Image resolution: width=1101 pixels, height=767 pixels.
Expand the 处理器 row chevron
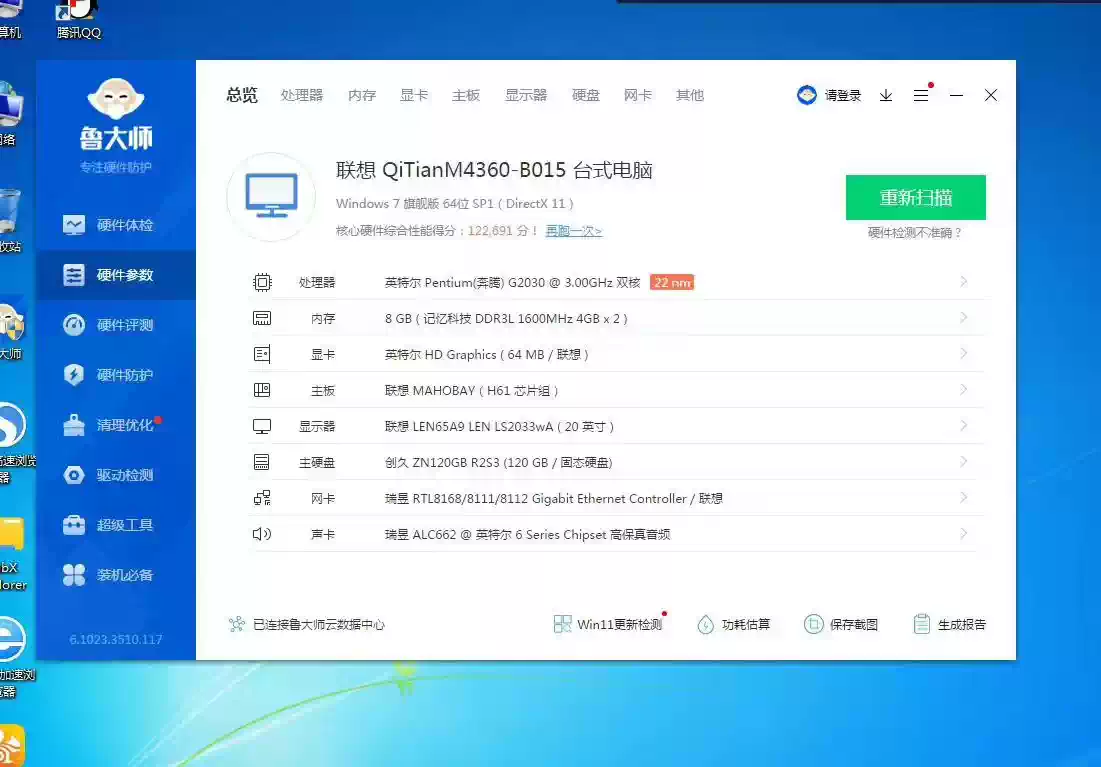964,282
